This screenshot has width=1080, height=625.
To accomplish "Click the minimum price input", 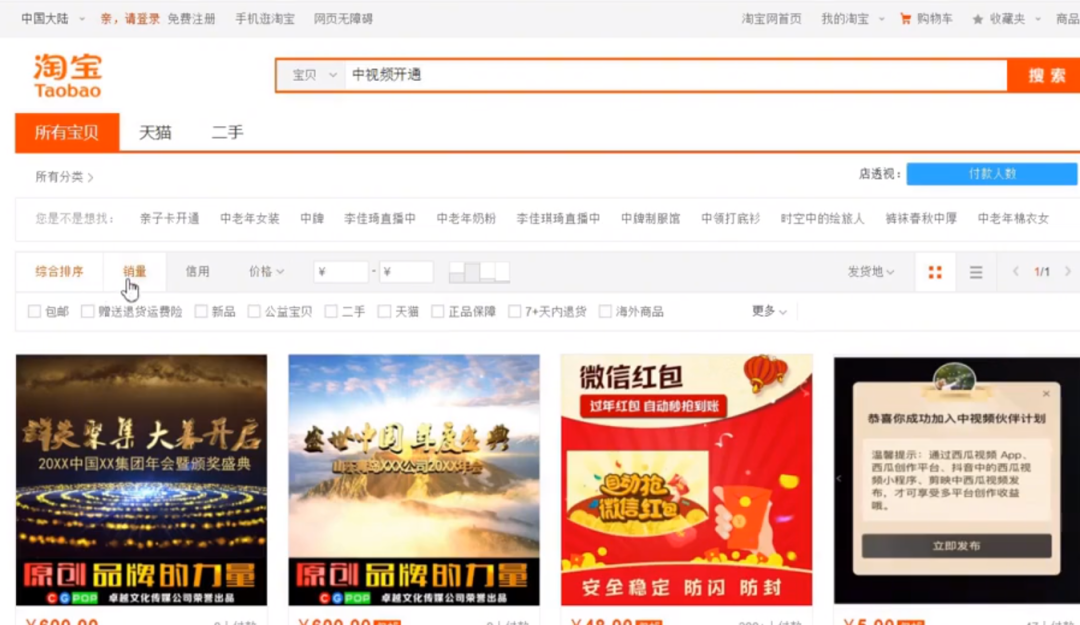I will click(x=341, y=271).
